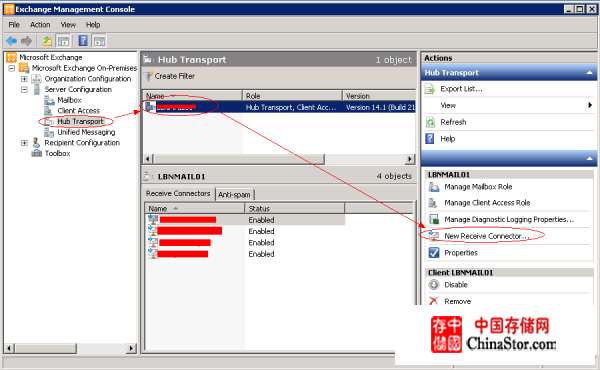This screenshot has height=370, width=600.
Task: Select the Hub Transport, Client Acc… server row
Action: click(279, 107)
